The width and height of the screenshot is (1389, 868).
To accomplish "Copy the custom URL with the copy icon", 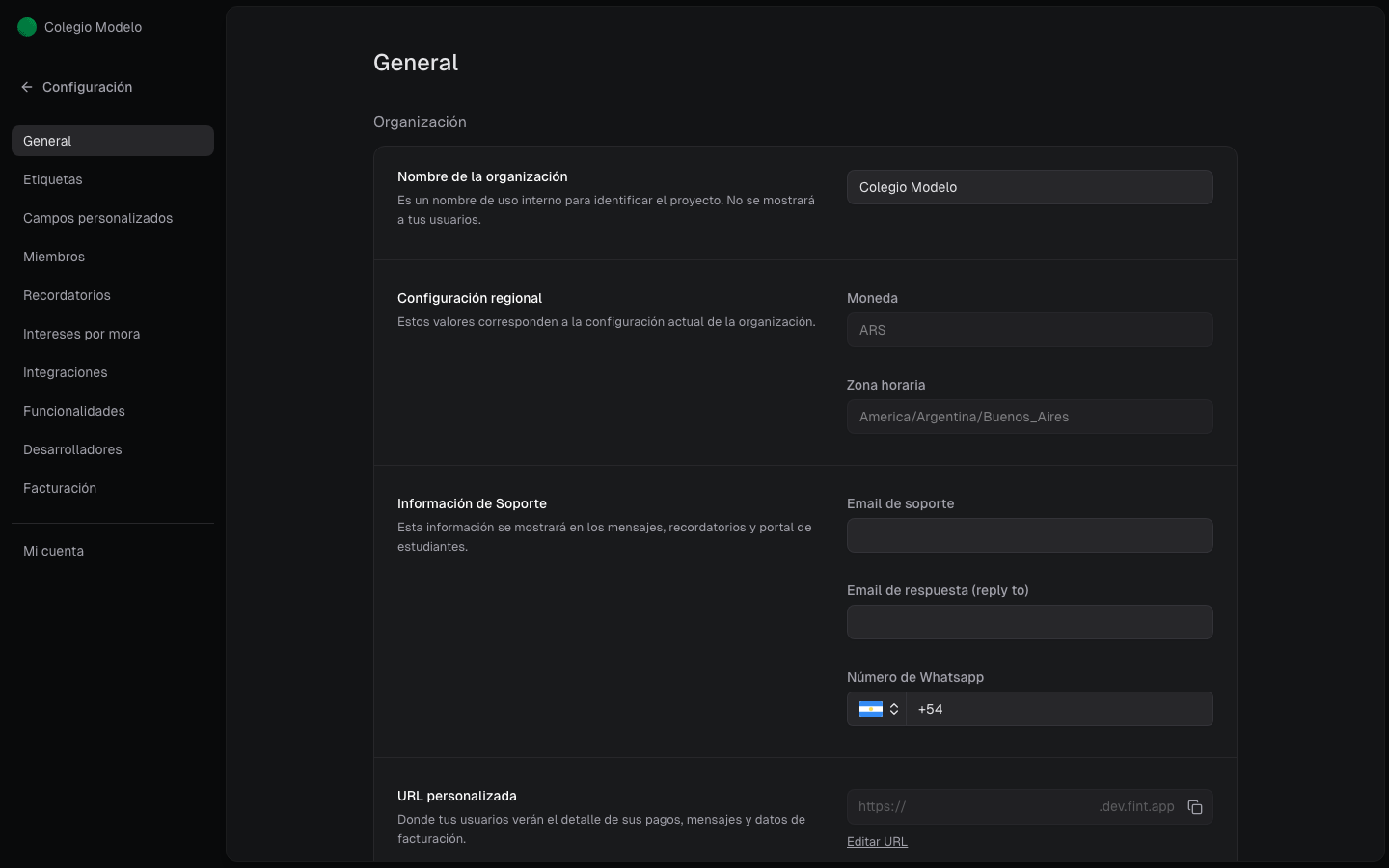I will pyautogui.click(x=1195, y=807).
